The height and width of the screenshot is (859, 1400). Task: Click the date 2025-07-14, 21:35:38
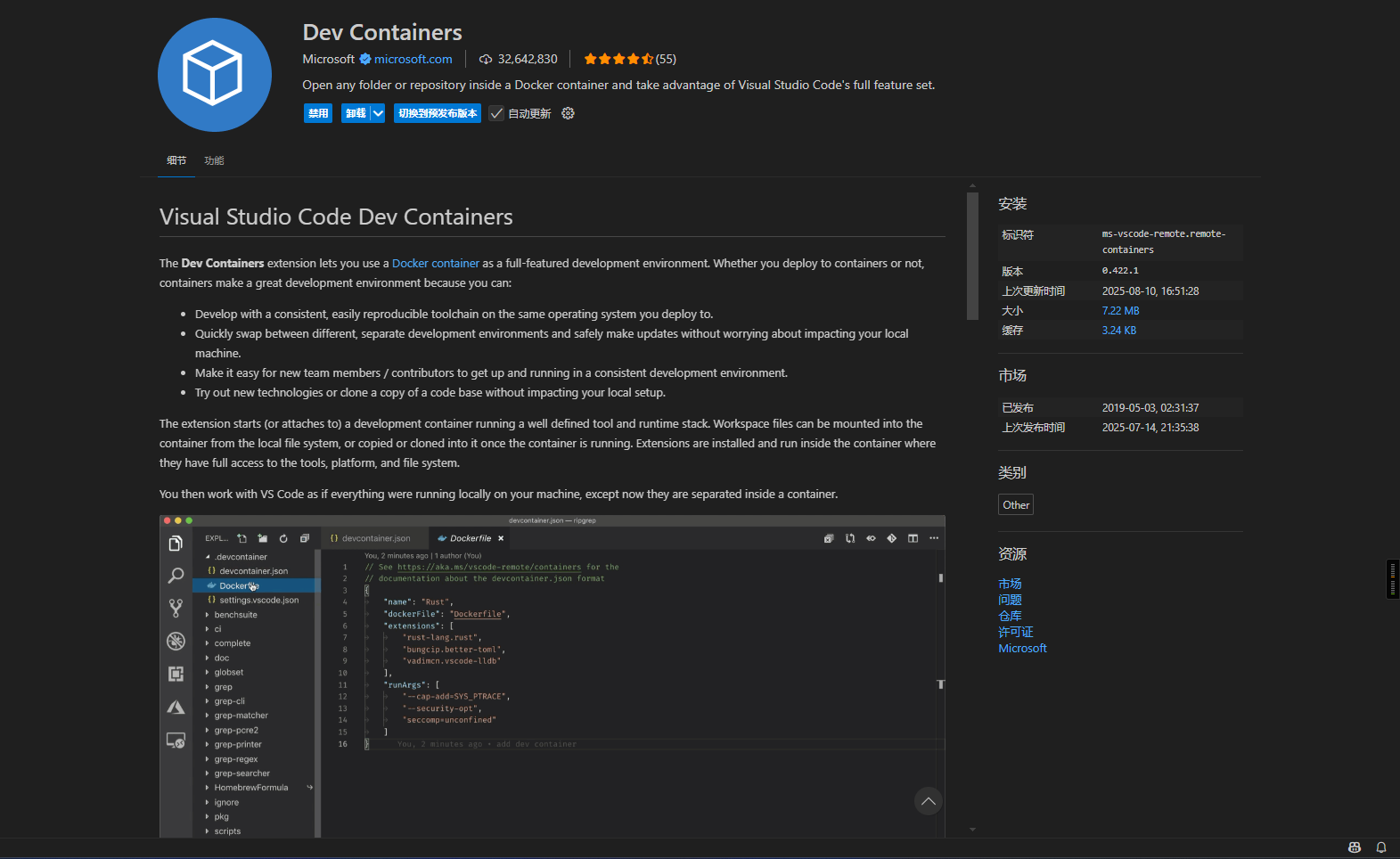coord(1150,428)
